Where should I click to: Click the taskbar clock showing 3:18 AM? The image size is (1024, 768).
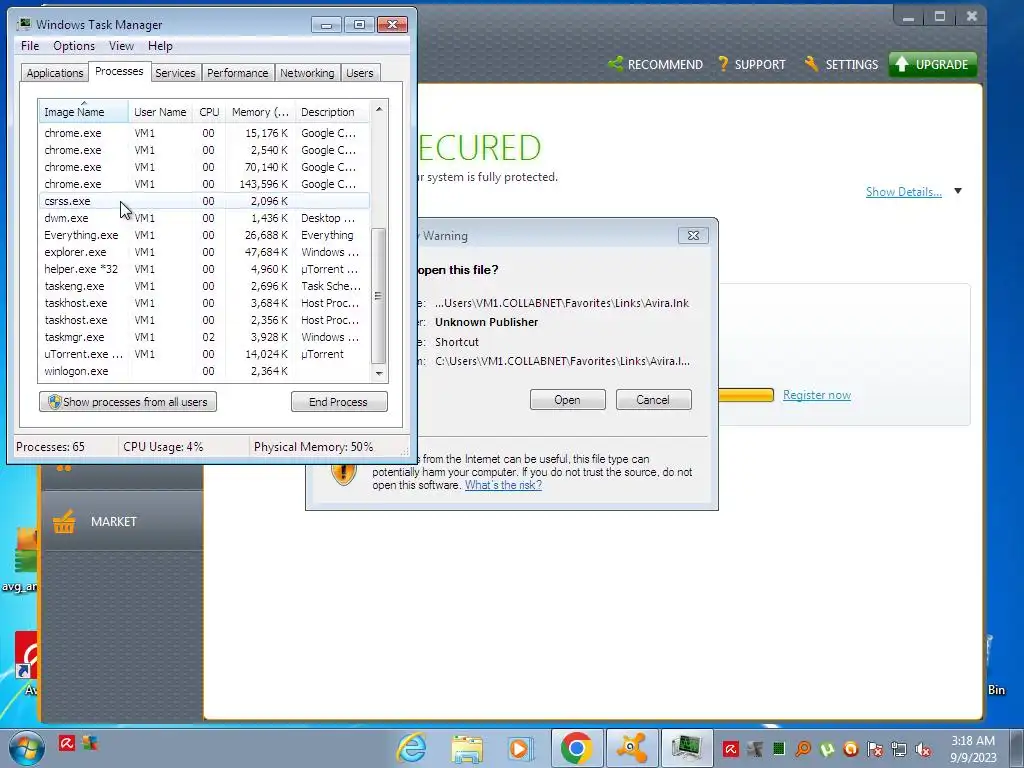pos(973,749)
